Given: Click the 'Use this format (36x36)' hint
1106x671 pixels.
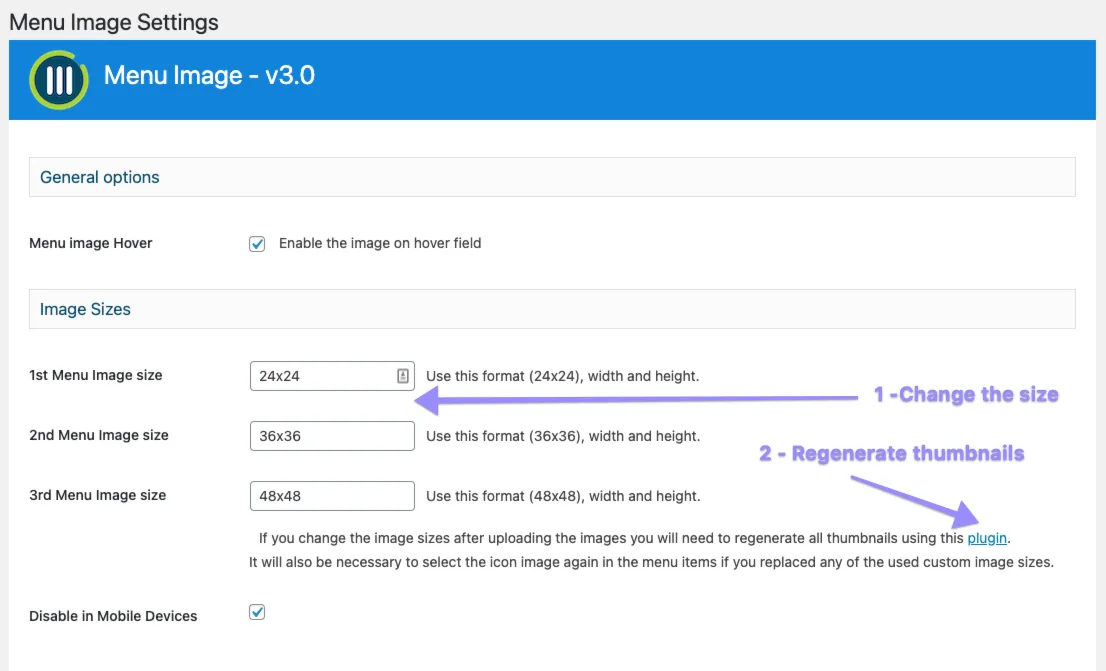Looking at the screenshot, I should point(563,436).
